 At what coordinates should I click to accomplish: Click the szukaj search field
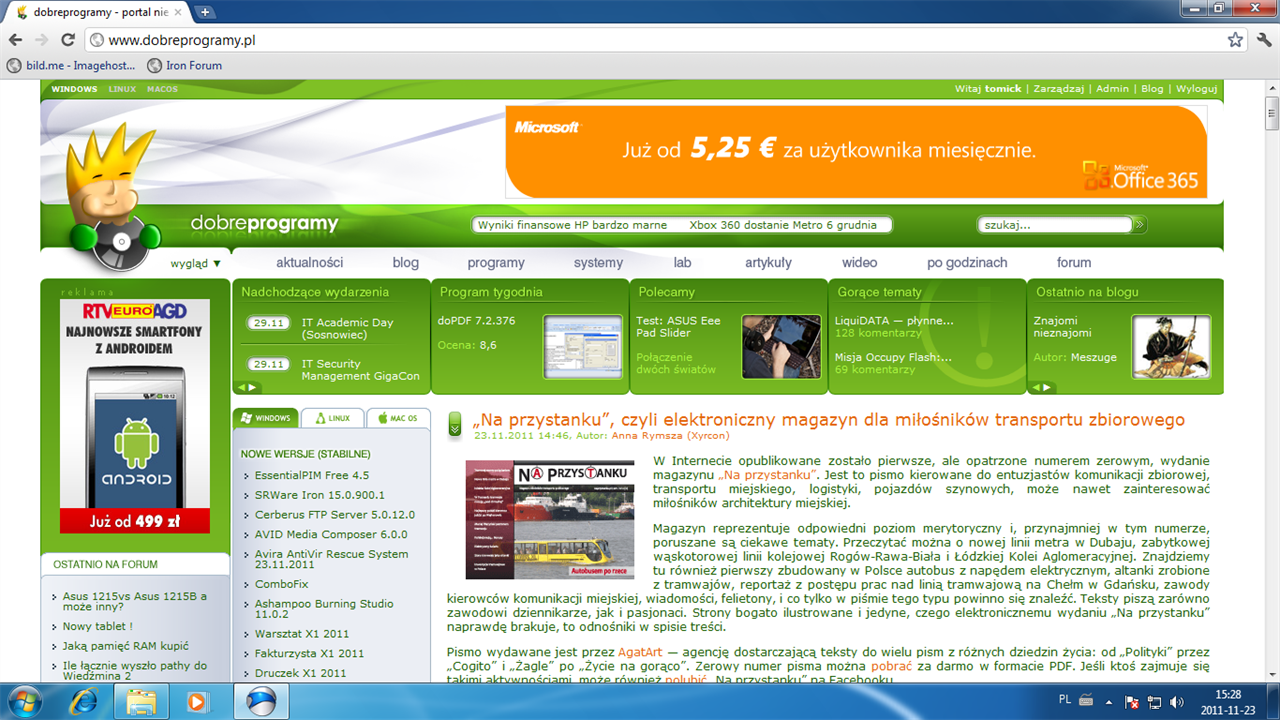pos(1055,225)
